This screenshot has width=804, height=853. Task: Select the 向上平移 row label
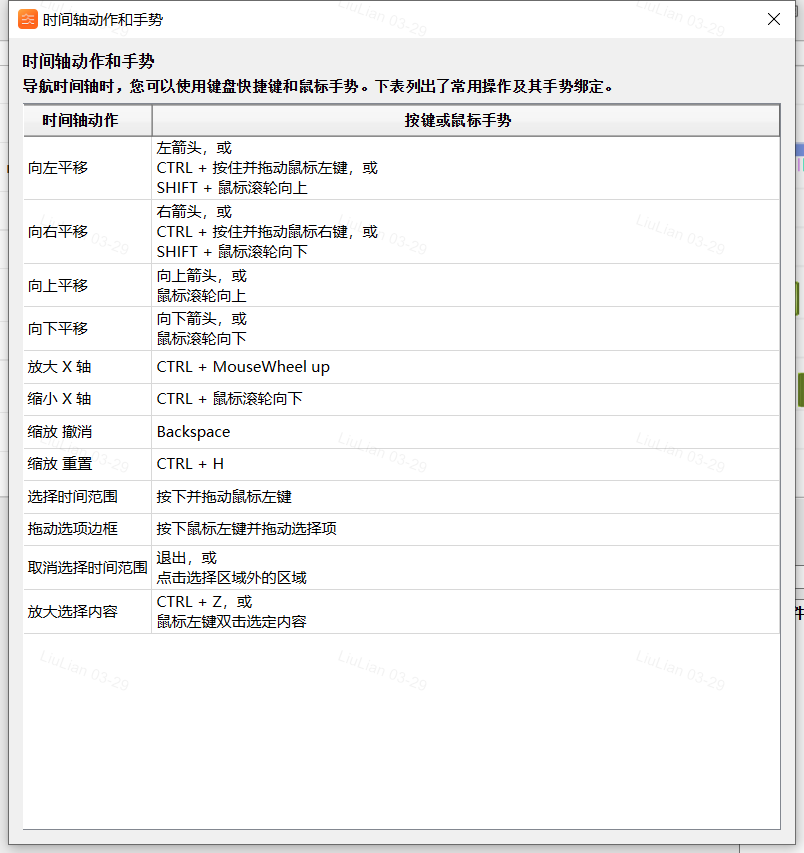click(58, 286)
